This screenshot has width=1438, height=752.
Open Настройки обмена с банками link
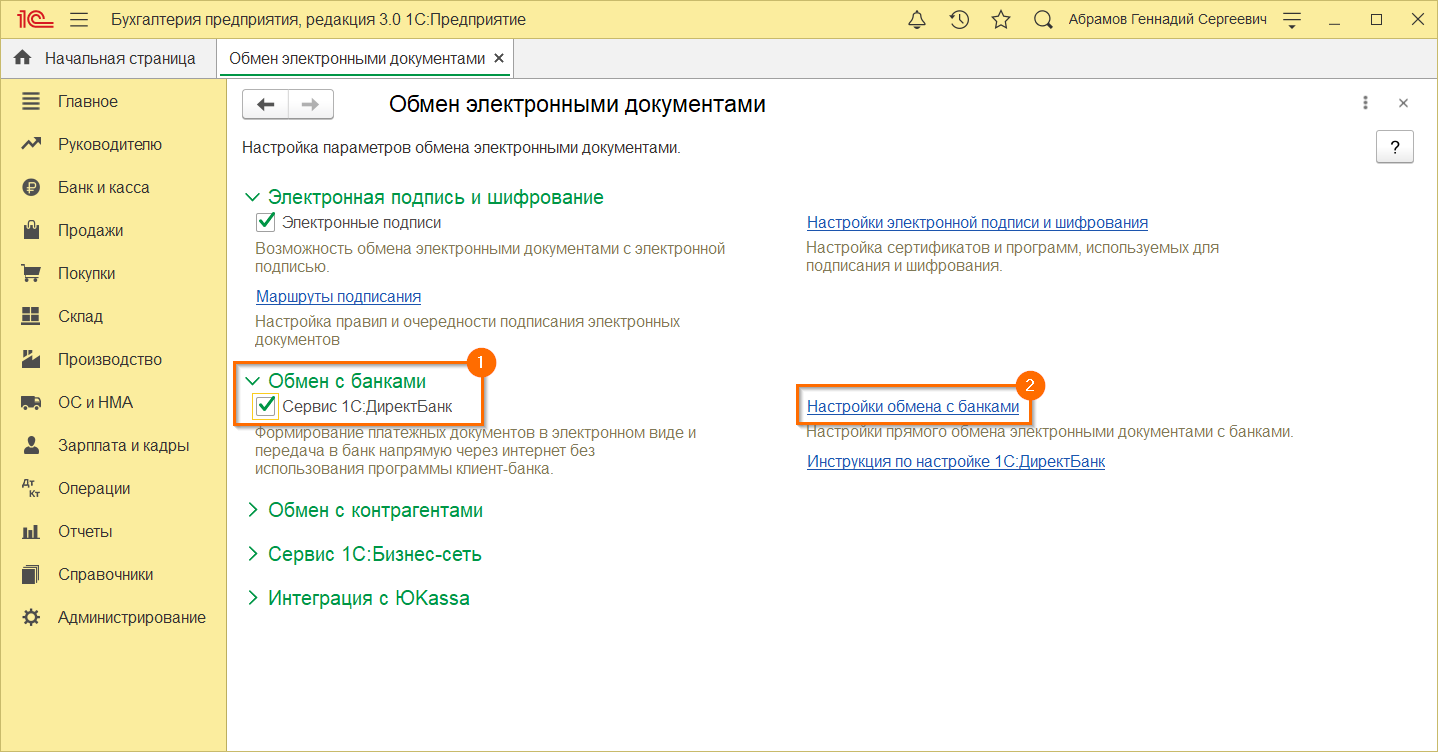point(913,407)
